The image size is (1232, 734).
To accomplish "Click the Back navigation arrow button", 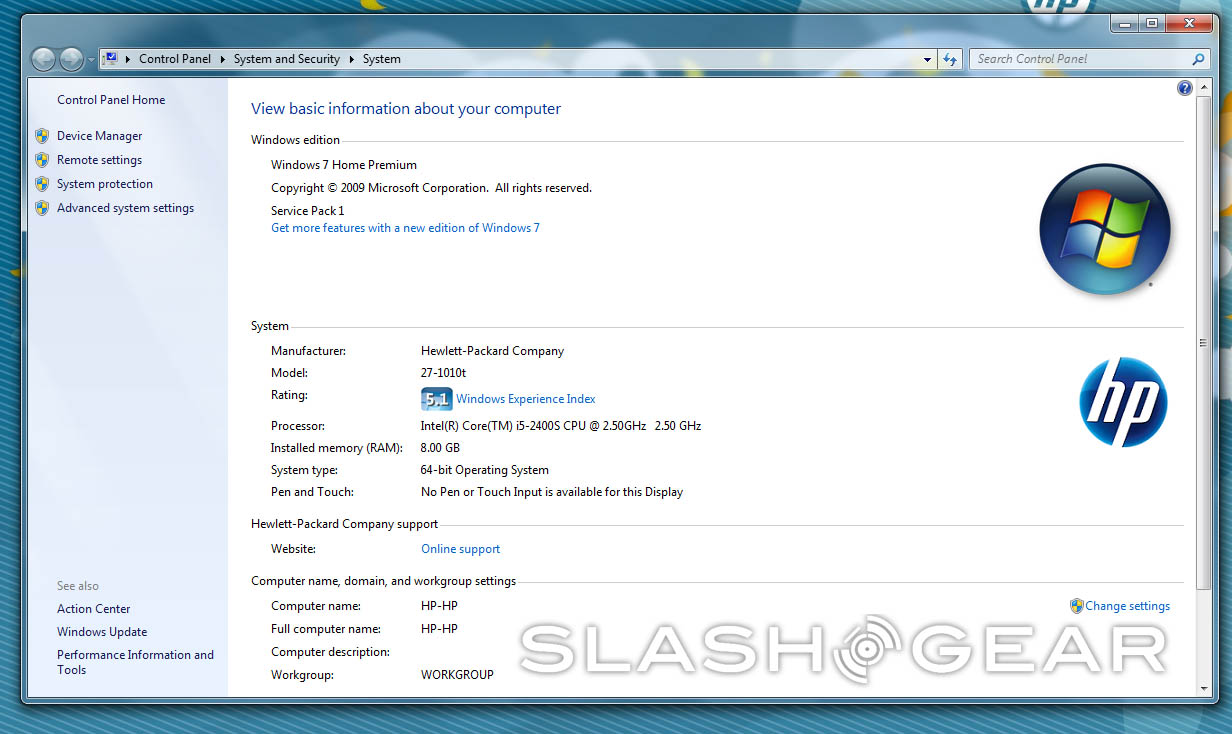I will (43, 59).
